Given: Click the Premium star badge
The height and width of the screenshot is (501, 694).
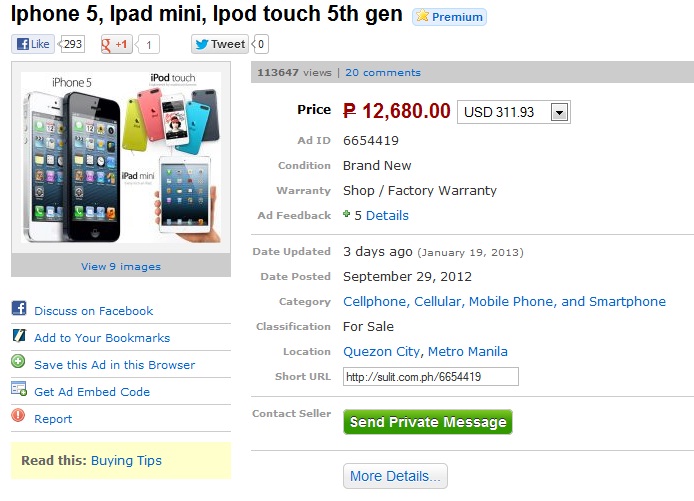Looking at the screenshot, I should [x=449, y=17].
